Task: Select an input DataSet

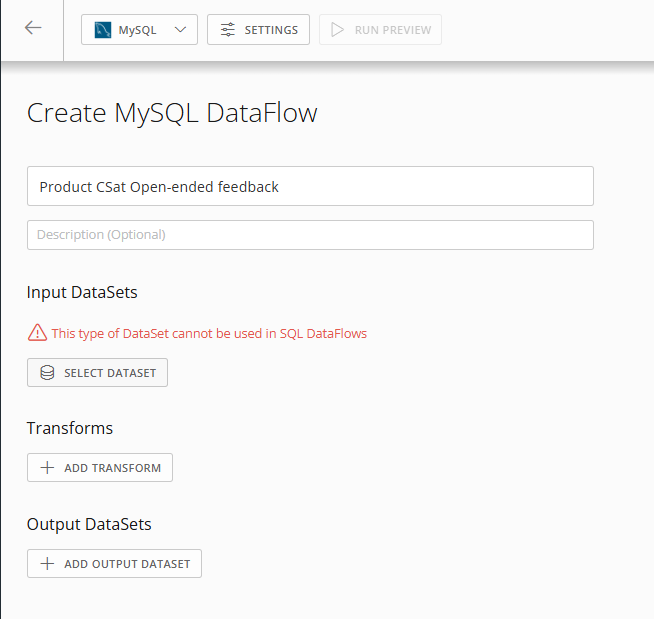Action: (98, 372)
